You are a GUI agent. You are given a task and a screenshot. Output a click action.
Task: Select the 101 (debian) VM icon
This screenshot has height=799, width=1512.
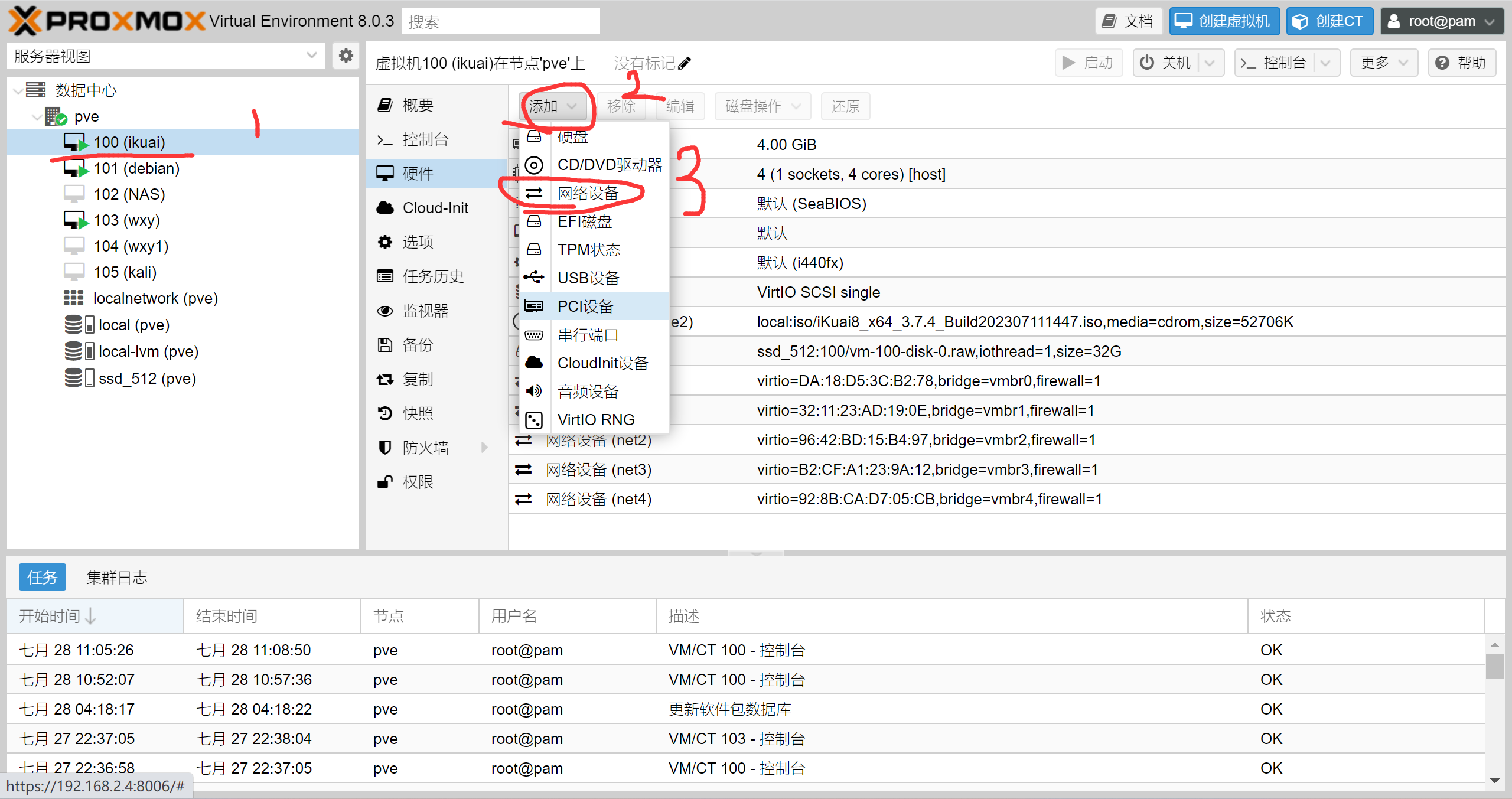76,169
